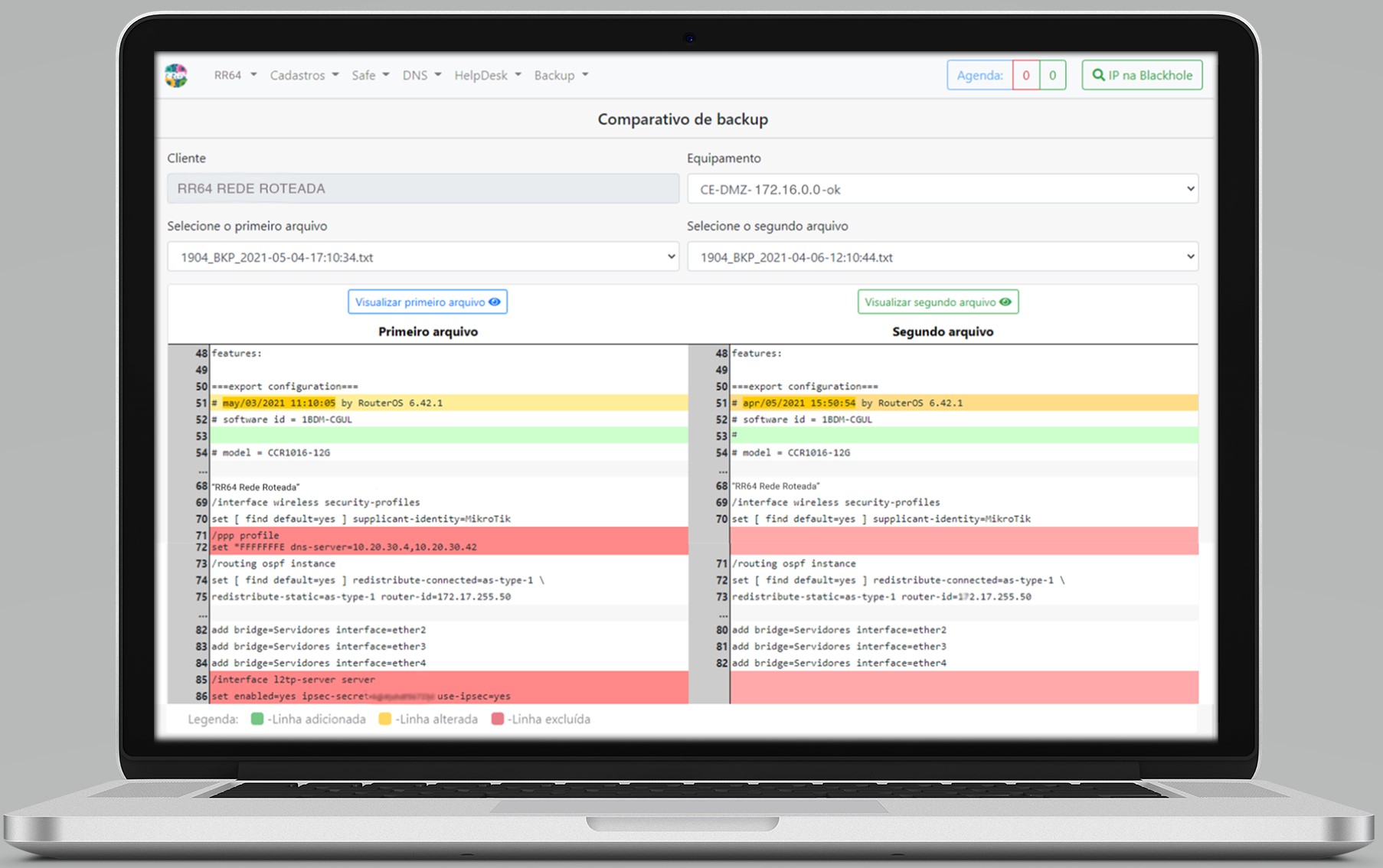Open the RR64 dropdown menu
The height and width of the screenshot is (868, 1383).
(234, 75)
